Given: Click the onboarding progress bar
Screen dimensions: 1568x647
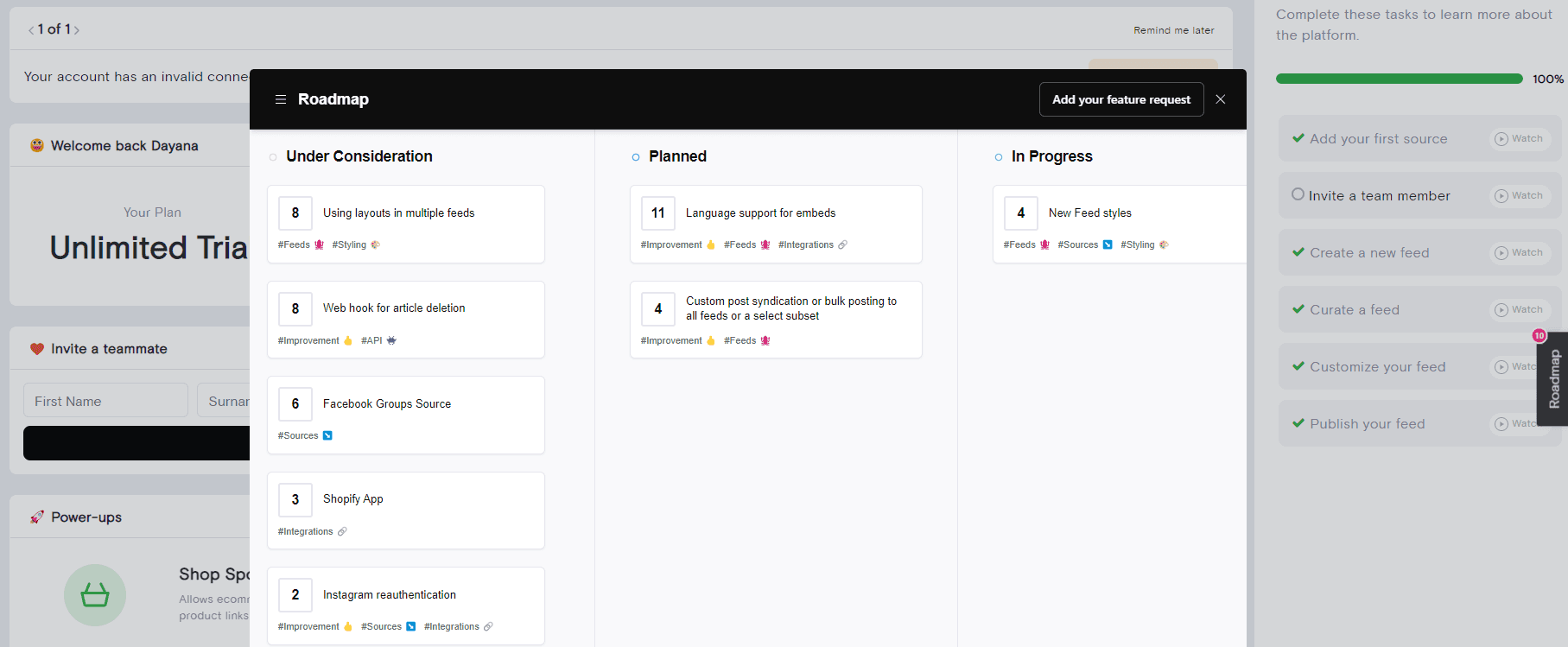Looking at the screenshot, I should coord(1400,79).
